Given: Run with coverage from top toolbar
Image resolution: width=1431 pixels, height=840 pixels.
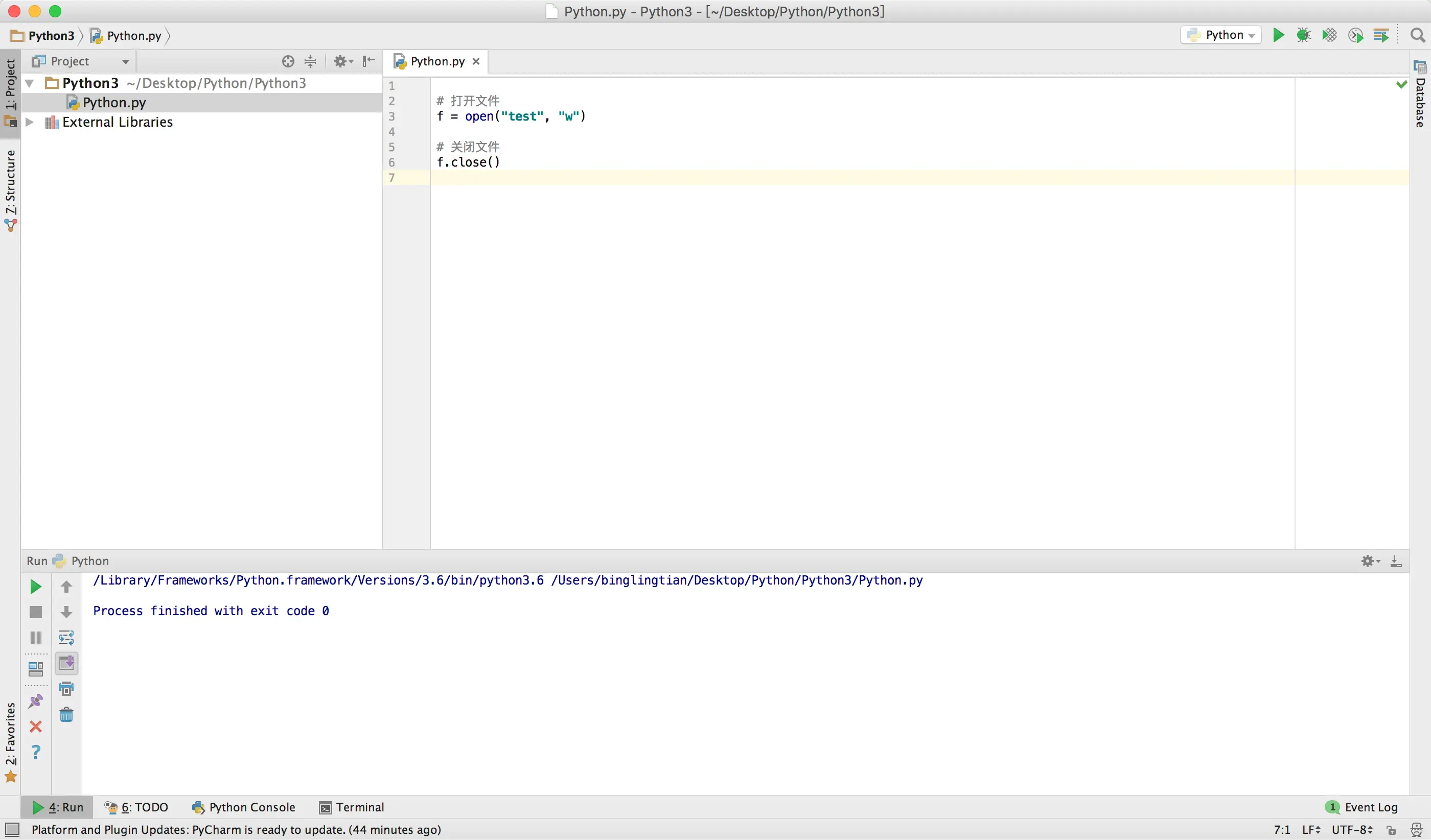Looking at the screenshot, I should 1329,35.
